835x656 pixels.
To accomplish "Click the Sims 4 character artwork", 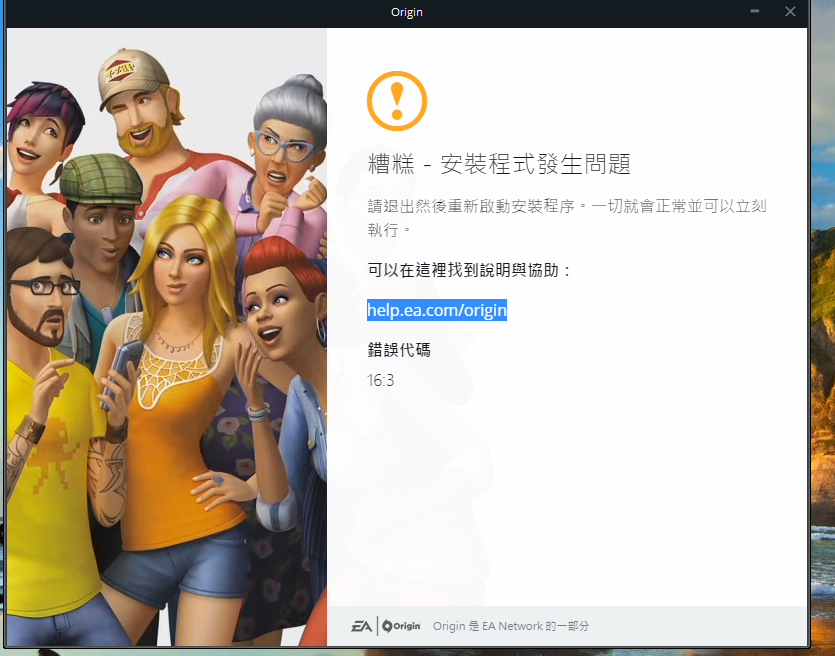I will coord(167,337).
